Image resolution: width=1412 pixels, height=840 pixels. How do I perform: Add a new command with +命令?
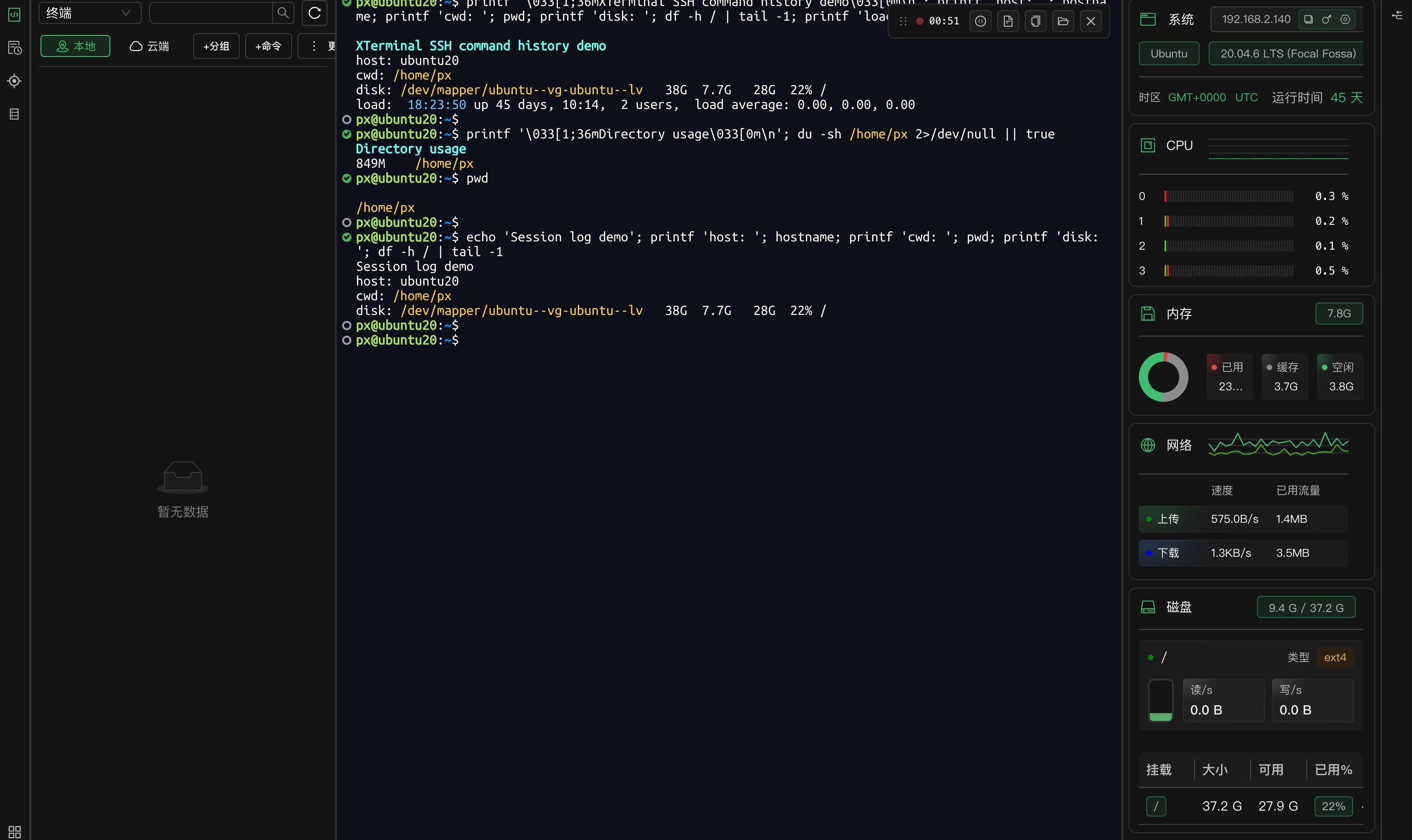268,46
